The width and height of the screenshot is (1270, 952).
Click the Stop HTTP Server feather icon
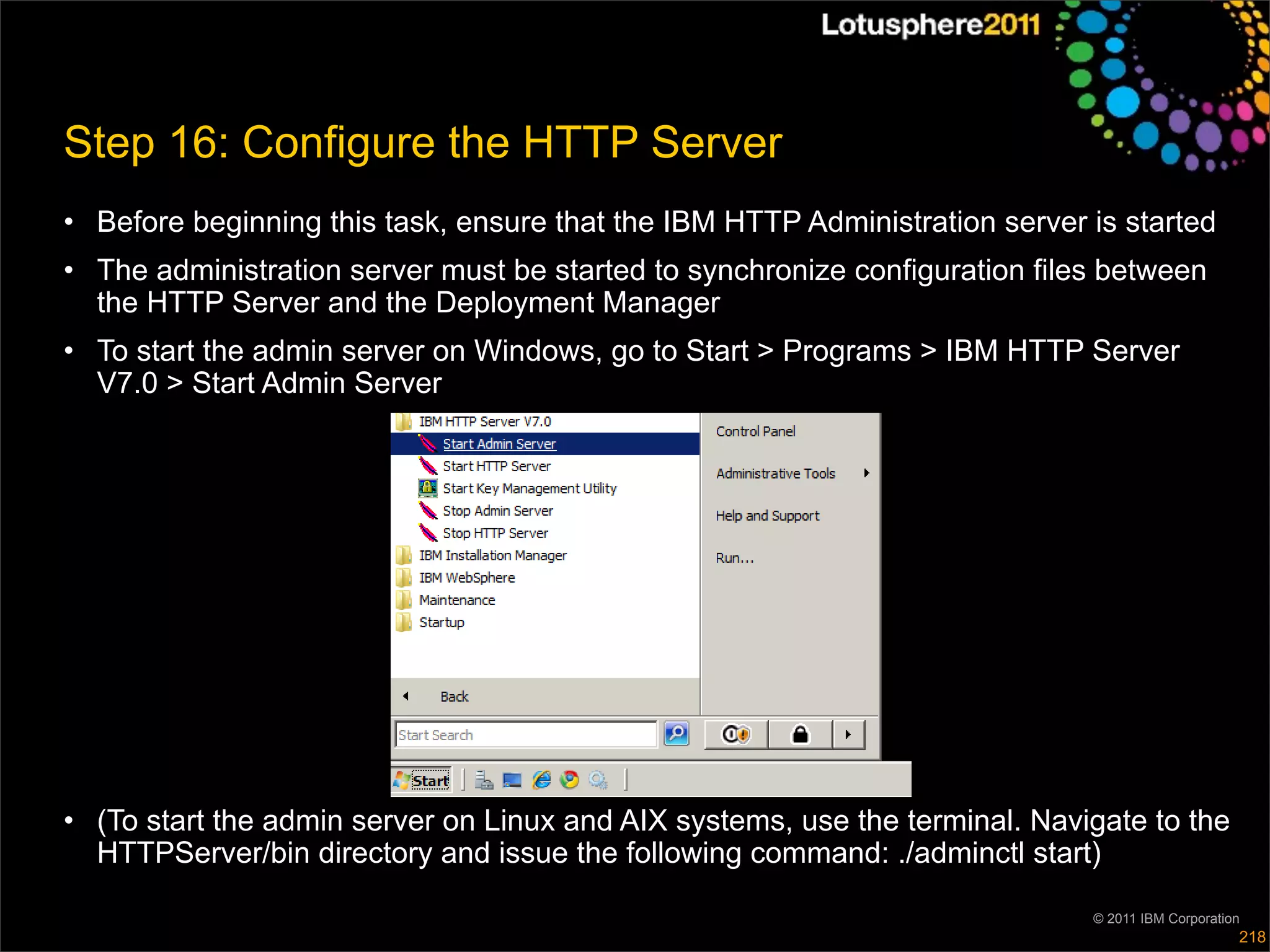(x=427, y=533)
